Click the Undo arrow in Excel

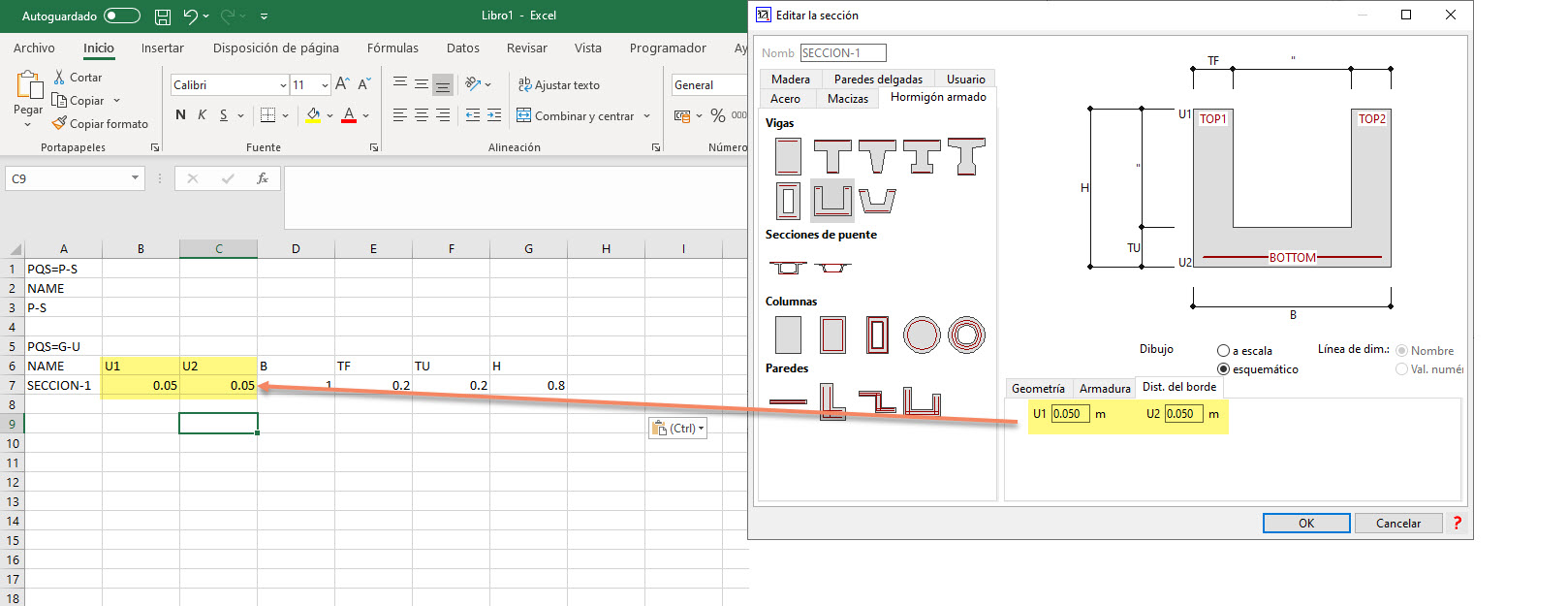tap(191, 16)
